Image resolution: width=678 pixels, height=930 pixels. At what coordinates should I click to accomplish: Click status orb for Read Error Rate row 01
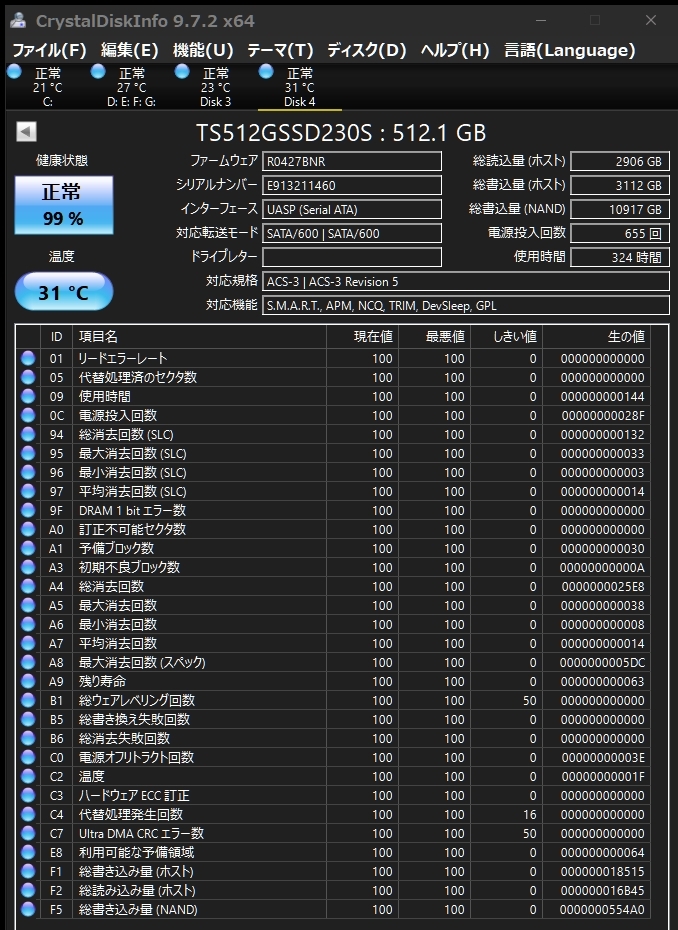click(28, 358)
